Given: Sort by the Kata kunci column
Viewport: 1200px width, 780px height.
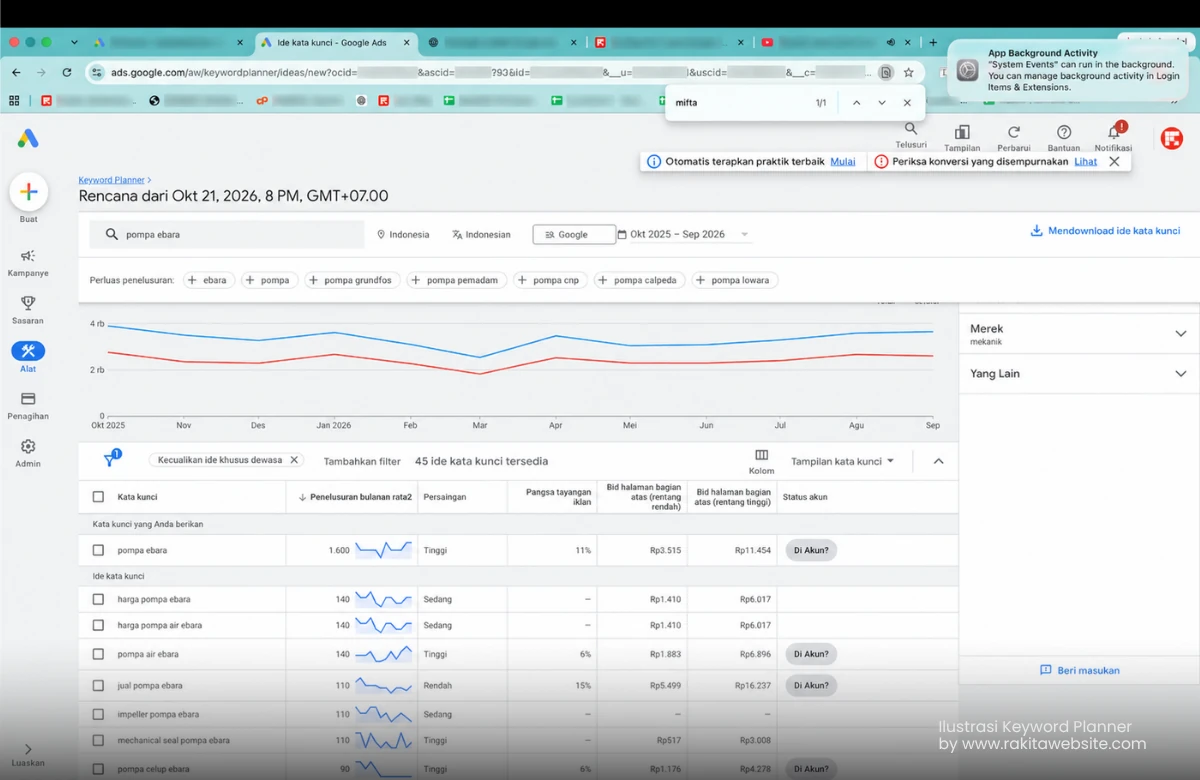Looking at the screenshot, I should (137, 497).
